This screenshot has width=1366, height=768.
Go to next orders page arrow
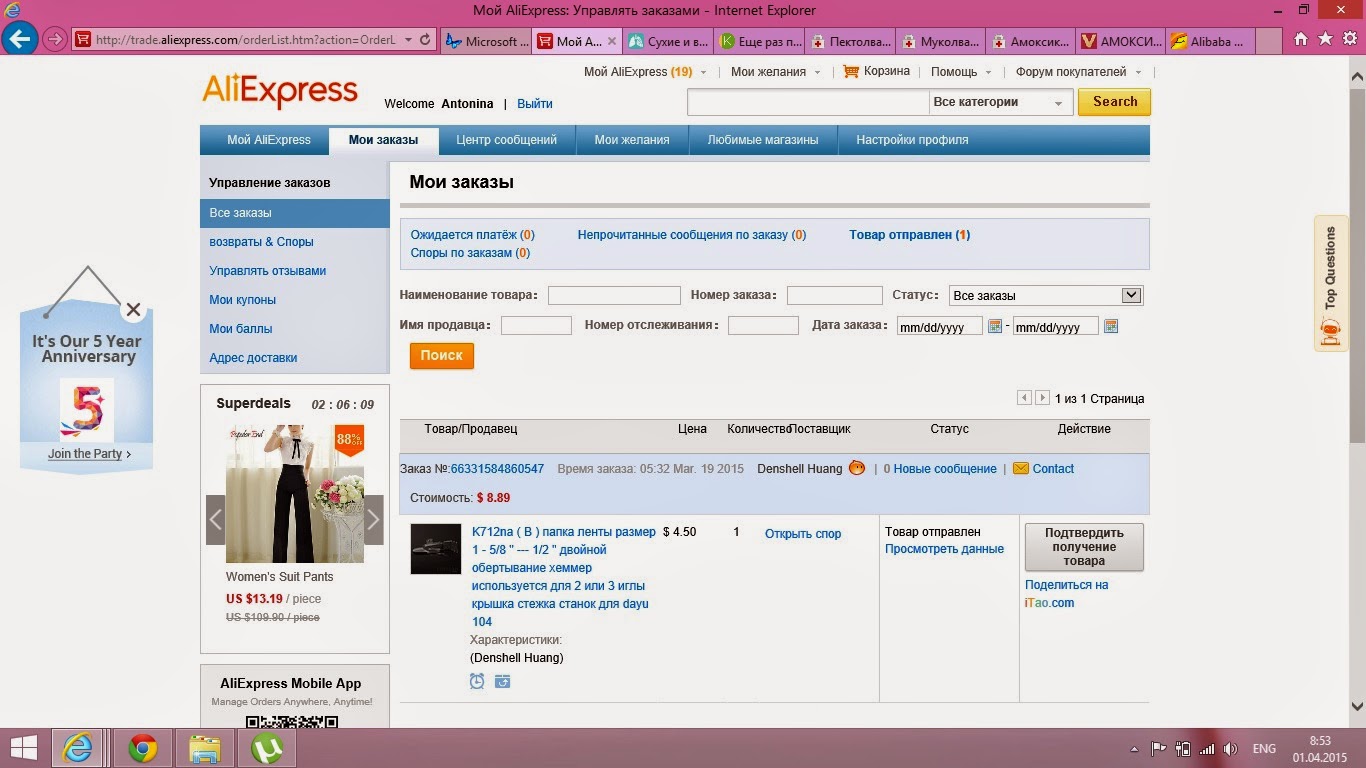coord(1042,398)
